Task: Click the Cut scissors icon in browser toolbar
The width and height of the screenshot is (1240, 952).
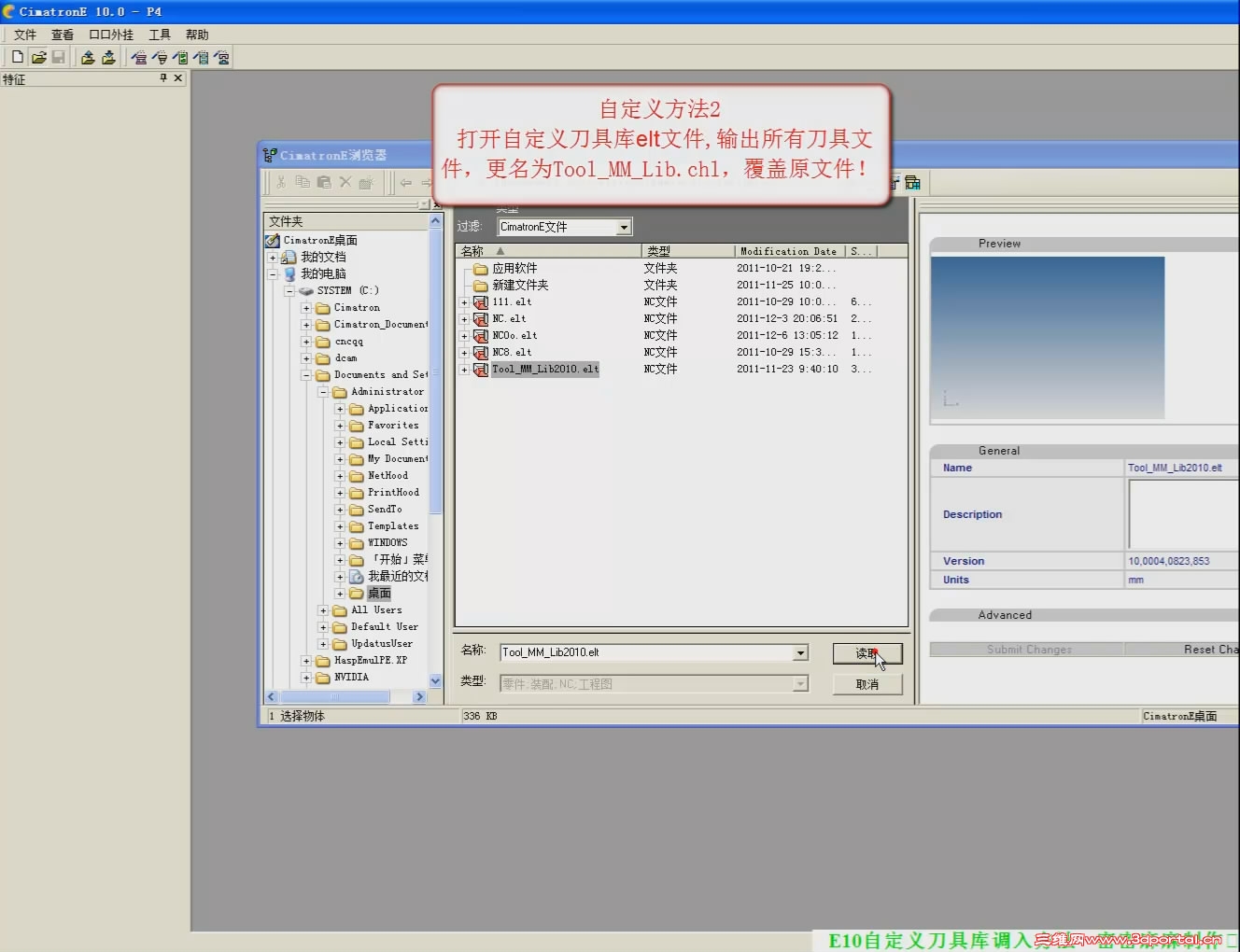Action: tap(281, 182)
